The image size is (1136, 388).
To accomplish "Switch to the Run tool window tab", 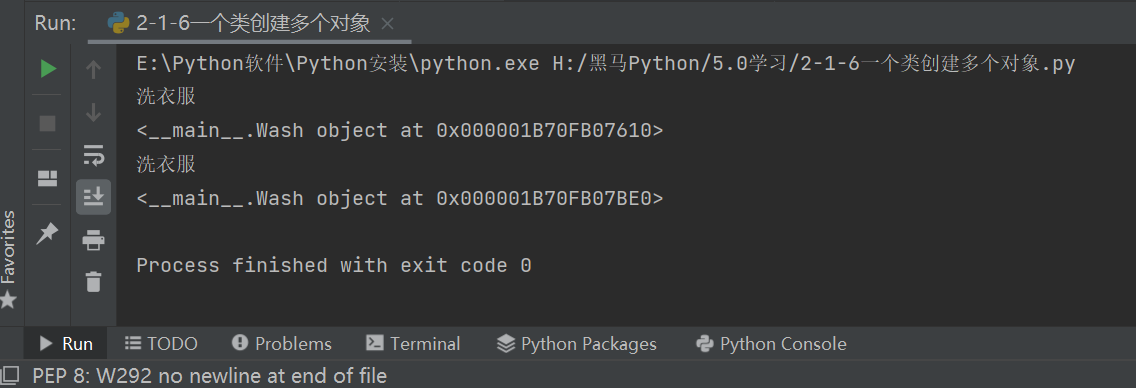I will click(x=66, y=344).
